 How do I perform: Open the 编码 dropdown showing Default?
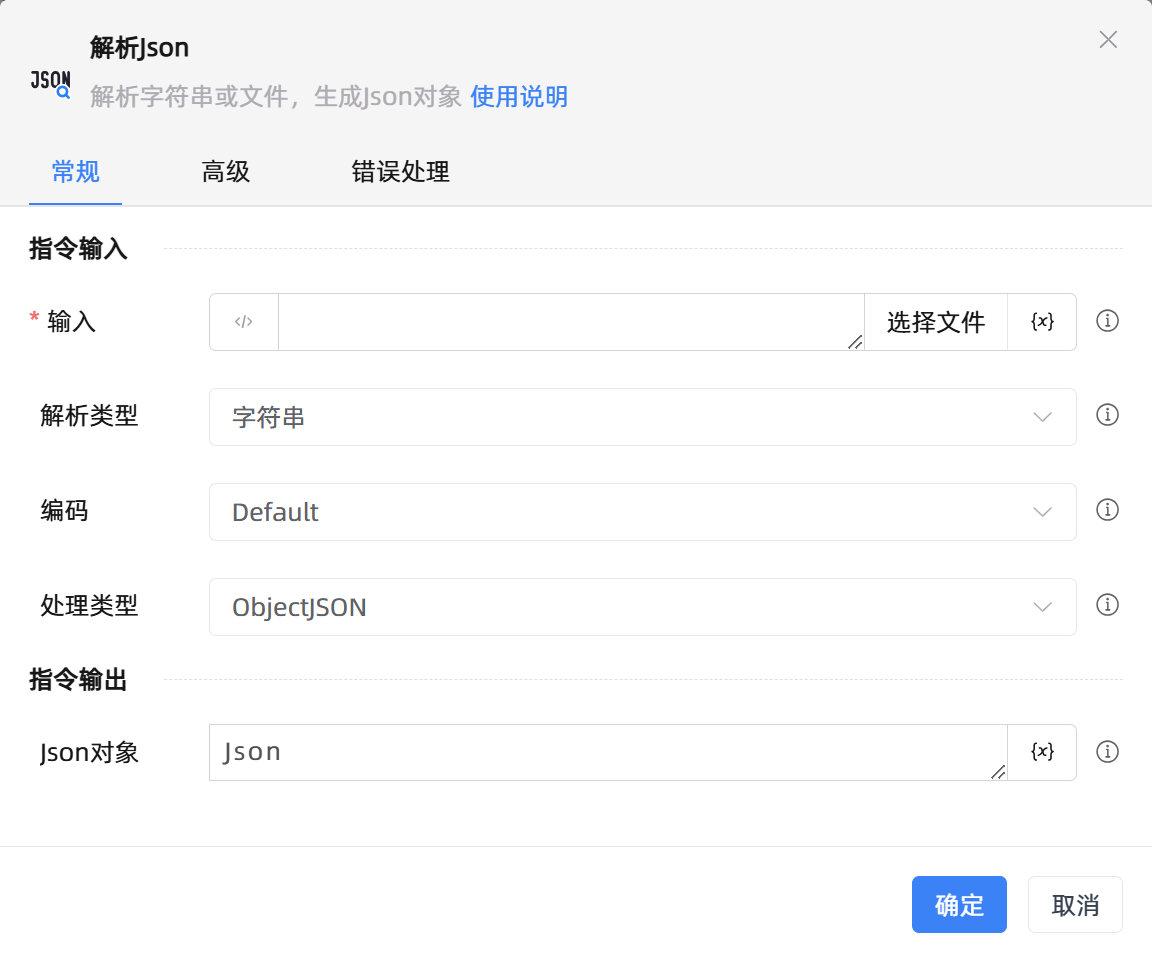point(642,511)
